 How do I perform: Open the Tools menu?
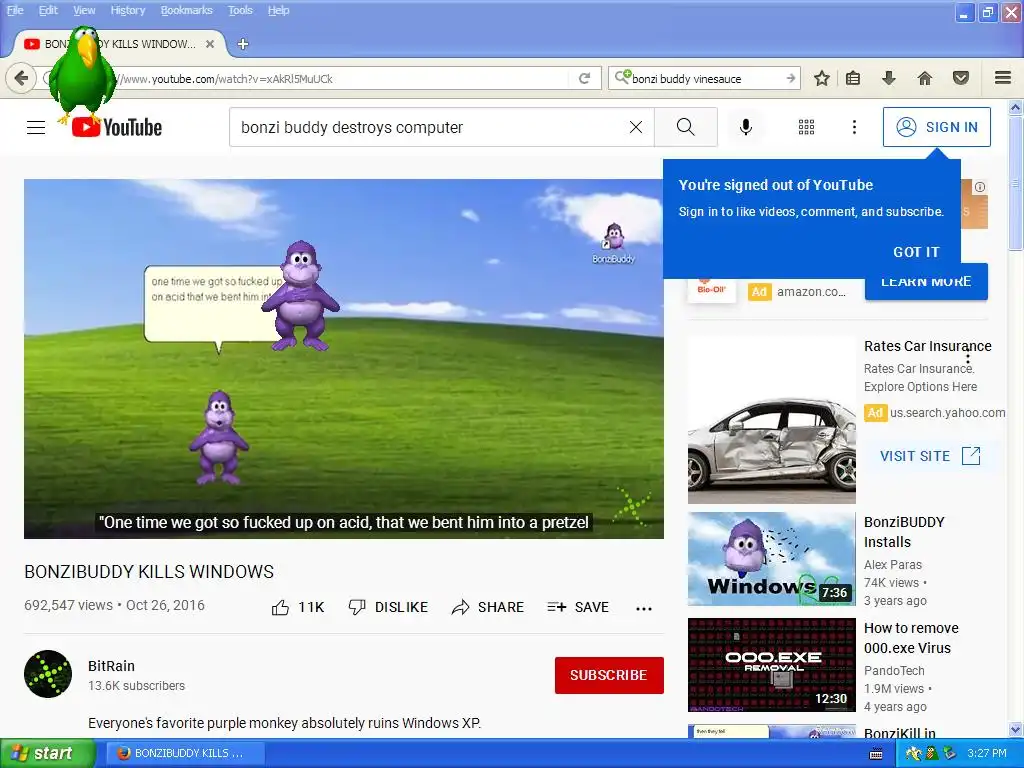click(x=240, y=10)
